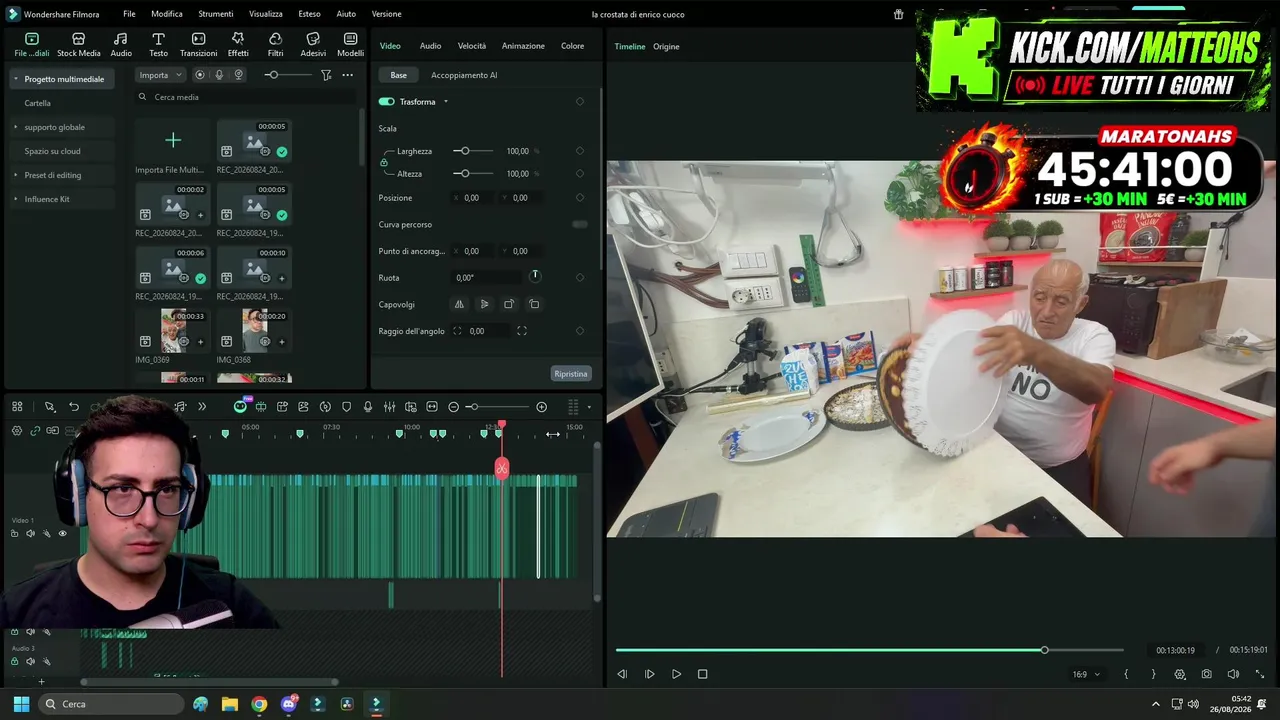Open the media filter funnel icon

click(x=326, y=75)
